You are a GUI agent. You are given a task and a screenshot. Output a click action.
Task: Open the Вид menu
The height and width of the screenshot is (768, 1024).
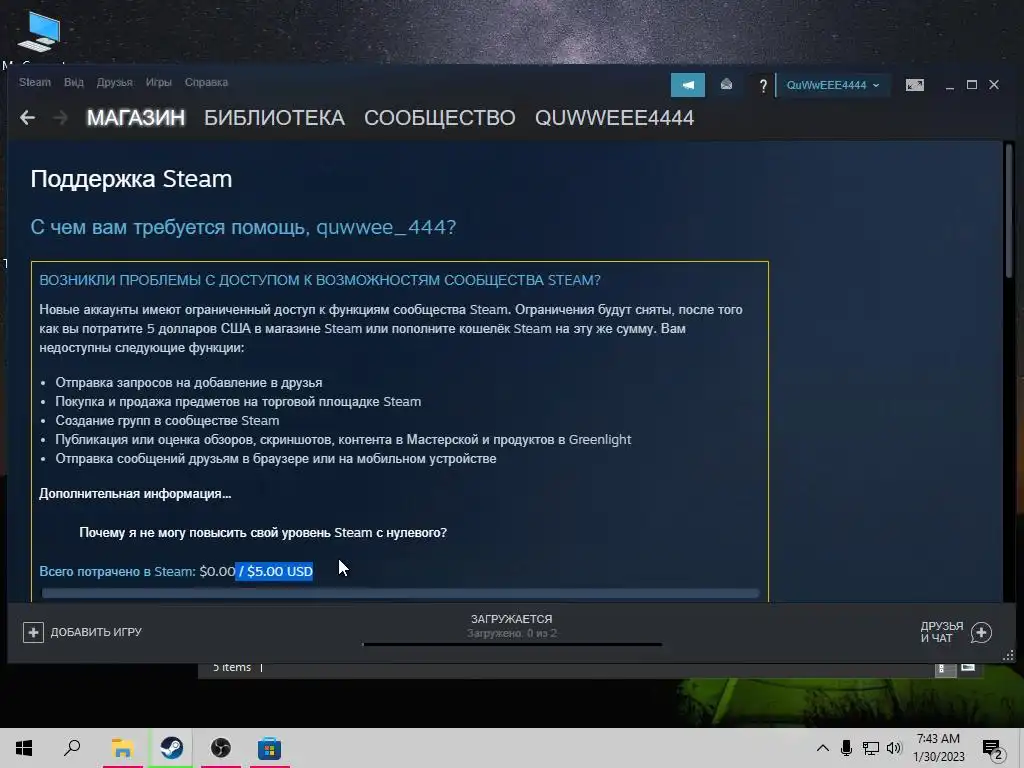click(x=74, y=82)
